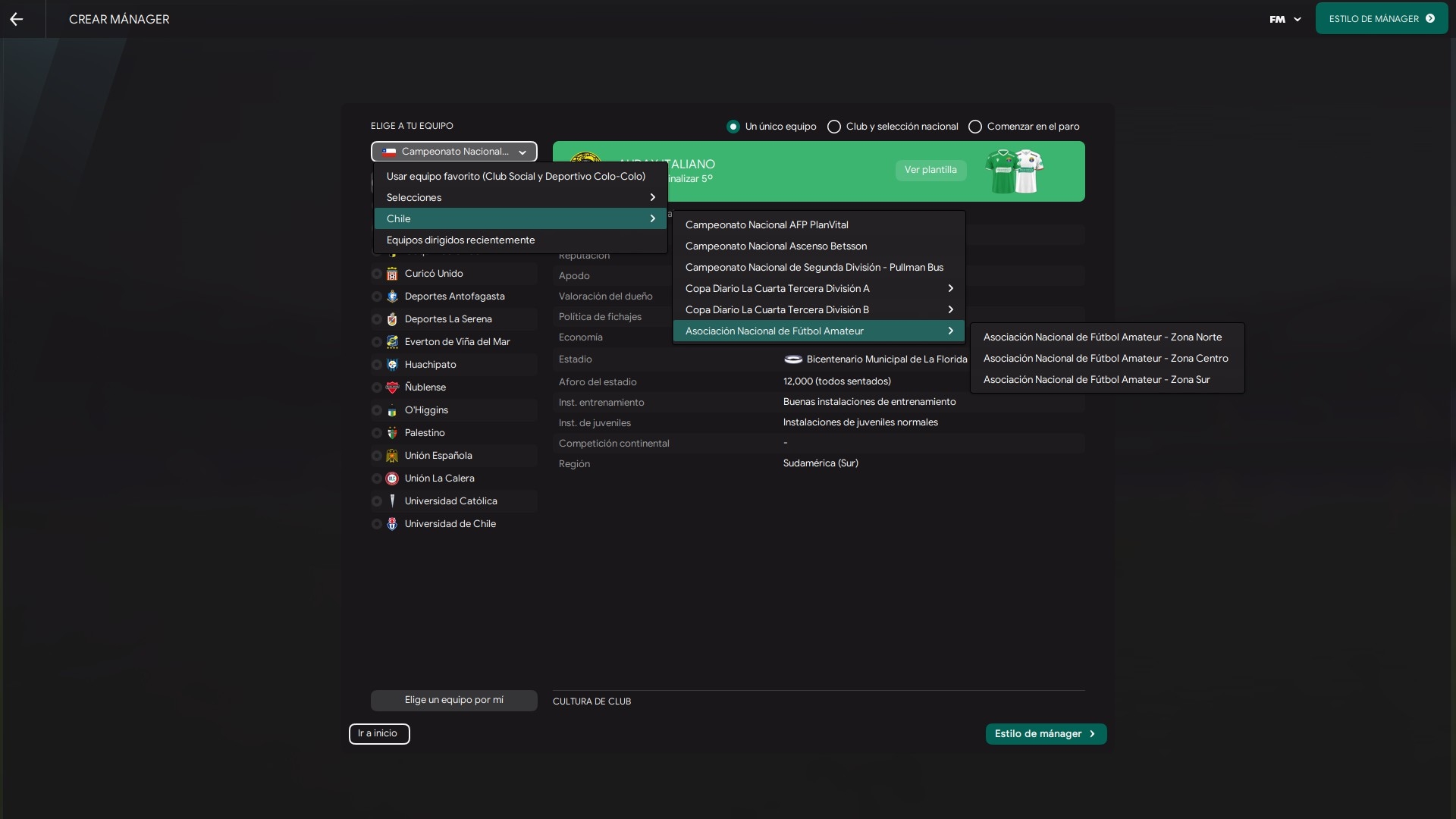Select the Deportes Antofagasta radio button
Image resolution: width=1456 pixels, height=819 pixels.
point(377,297)
